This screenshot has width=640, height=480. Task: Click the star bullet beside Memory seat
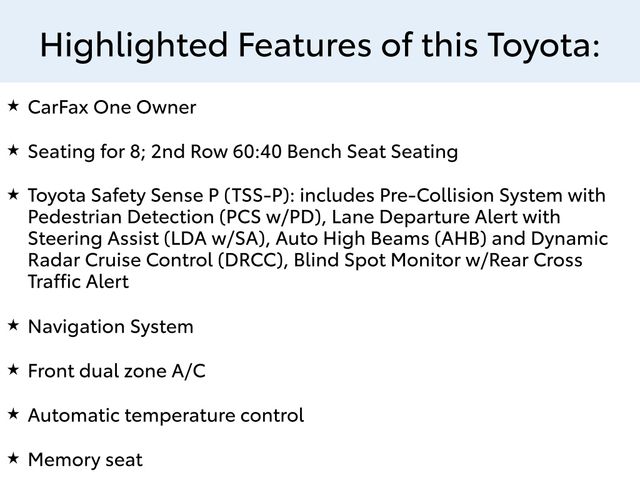click(x=13, y=457)
